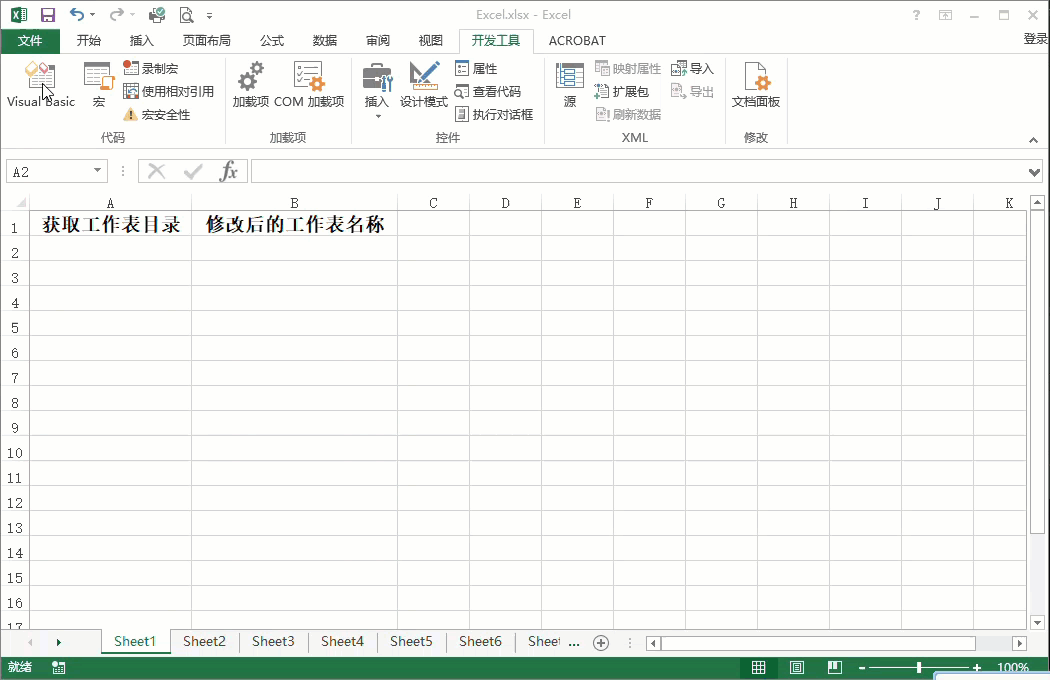Viewport: 1050px width, 680px height.
Task: Click 登录 sign in link
Action: (x=1035, y=39)
